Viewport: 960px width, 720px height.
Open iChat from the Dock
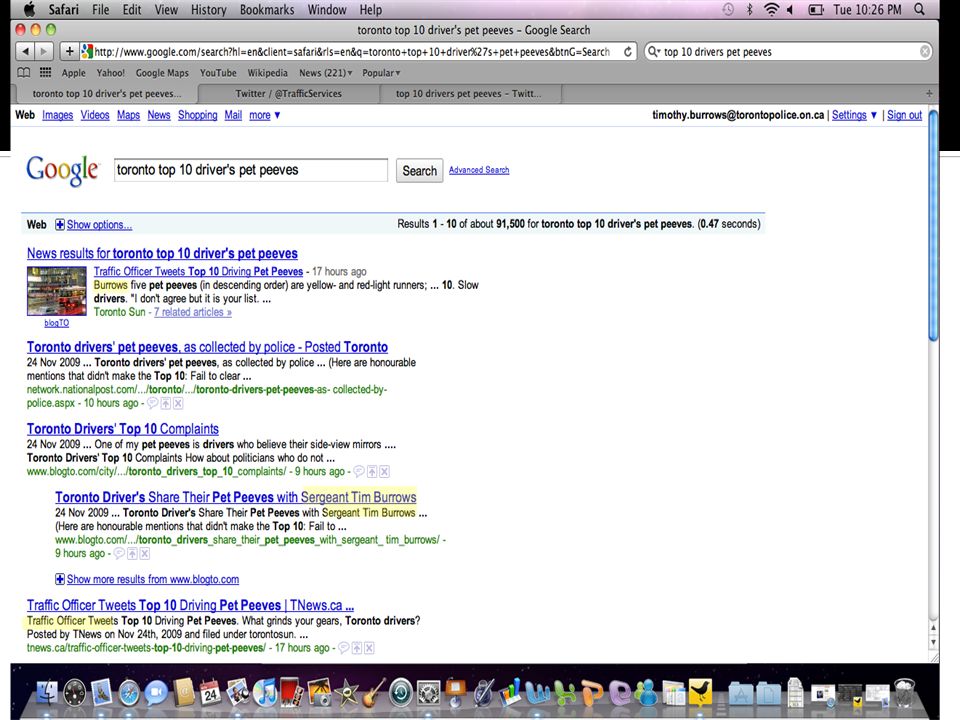(x=156, y=693)
